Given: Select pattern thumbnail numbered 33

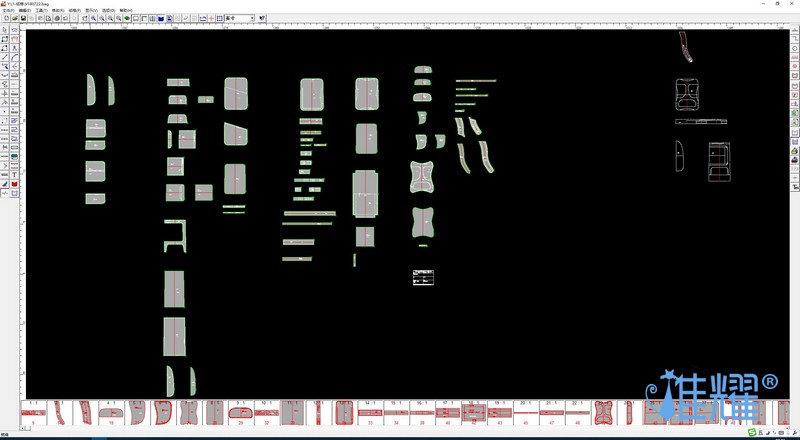Looking at the screenshot, I should click(370, 412).
